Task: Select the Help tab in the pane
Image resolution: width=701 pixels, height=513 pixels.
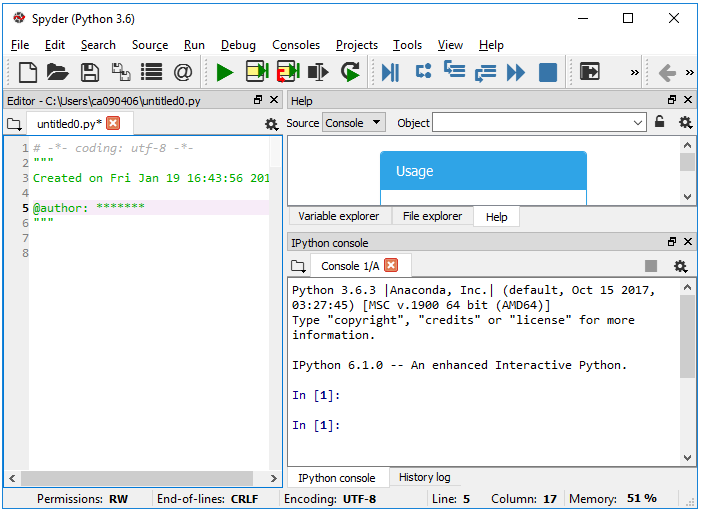Action: (x=496, y=216)
